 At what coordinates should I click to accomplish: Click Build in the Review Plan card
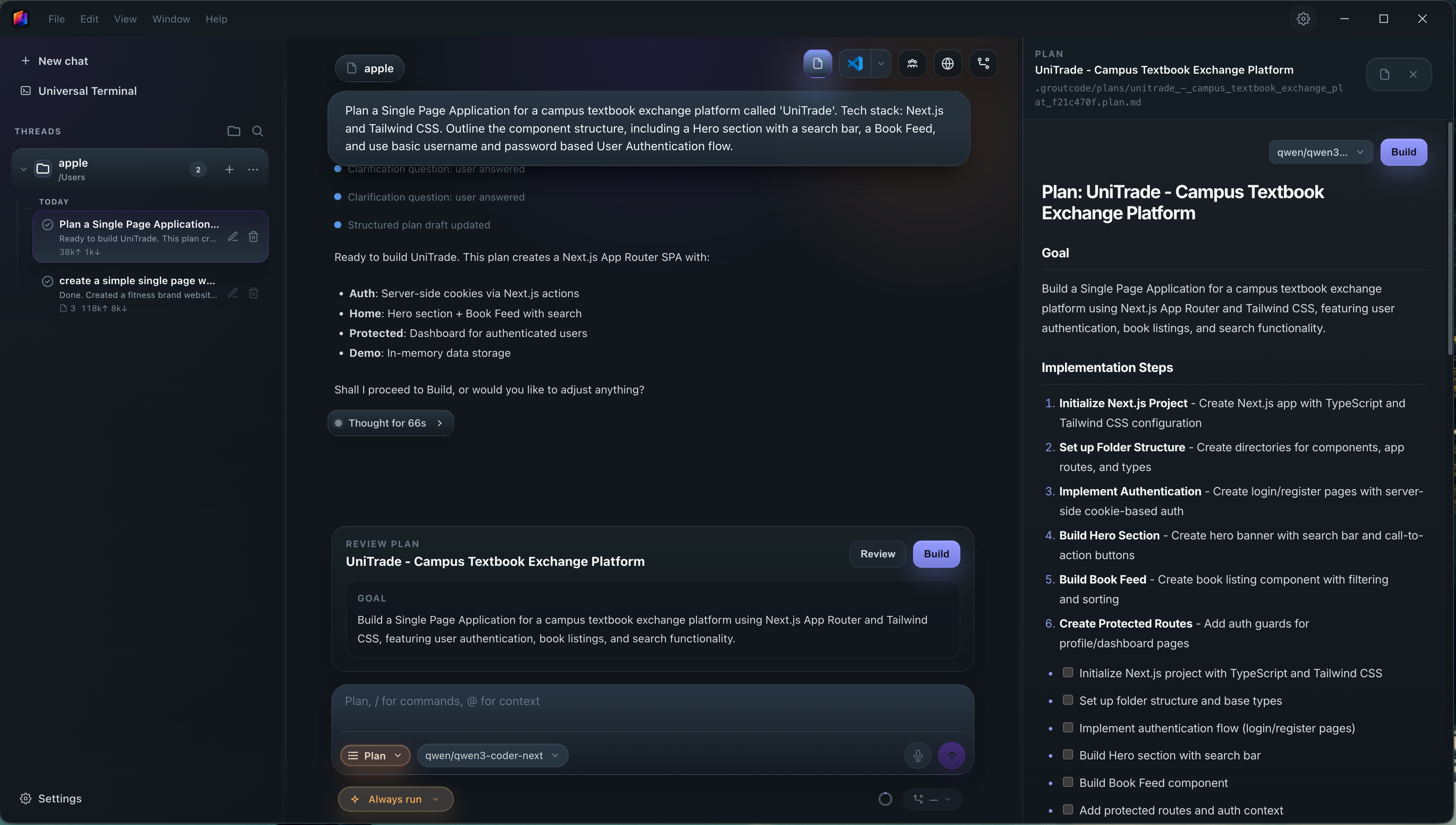(x=936, y=554)
